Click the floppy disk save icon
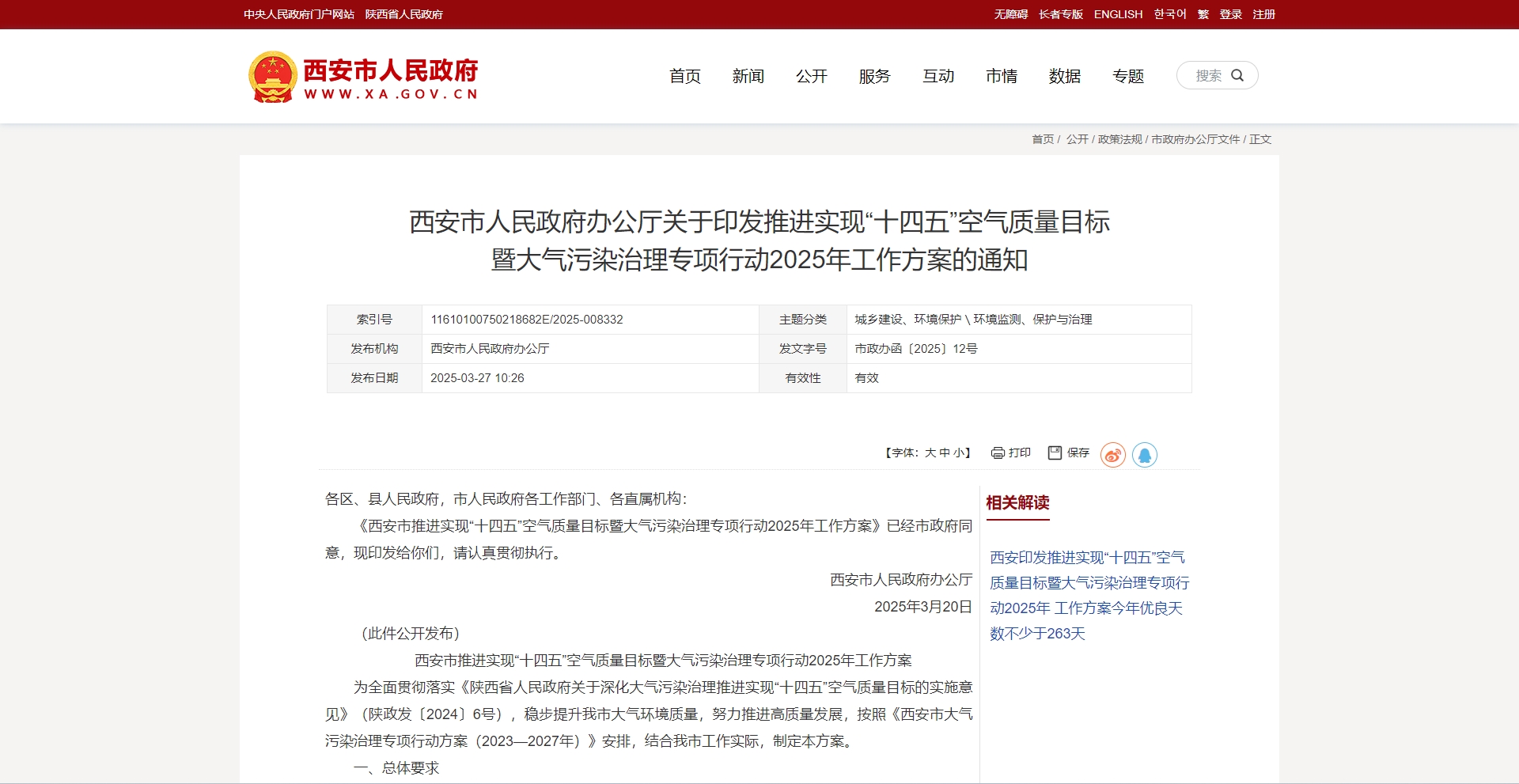The height and width of the screenshot is (784, 1519). click(1055, 453)
